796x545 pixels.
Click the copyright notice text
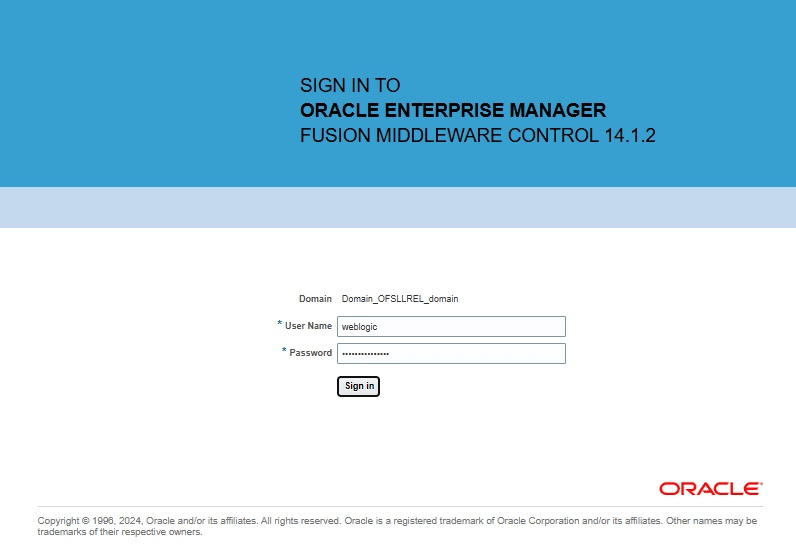[x=397, y=526]
